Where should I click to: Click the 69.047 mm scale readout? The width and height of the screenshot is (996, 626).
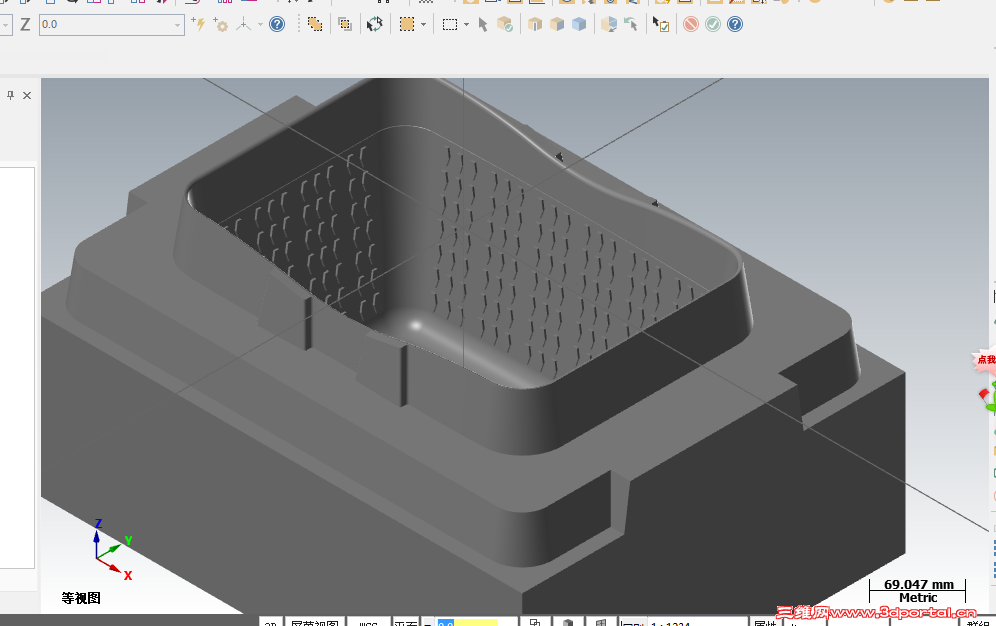pos(919,584)
